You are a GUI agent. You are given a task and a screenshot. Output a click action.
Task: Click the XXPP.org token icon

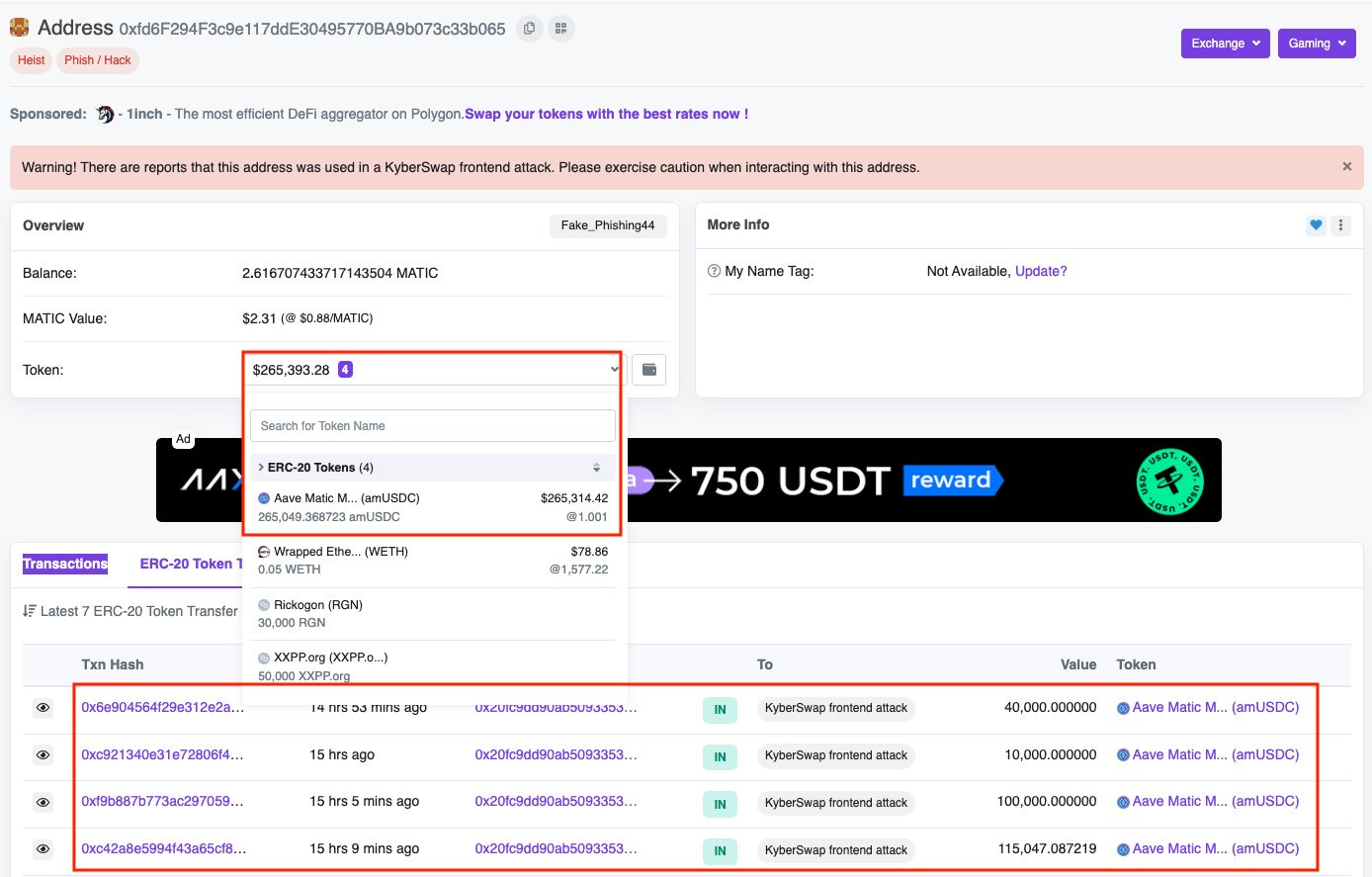(264, 658)
